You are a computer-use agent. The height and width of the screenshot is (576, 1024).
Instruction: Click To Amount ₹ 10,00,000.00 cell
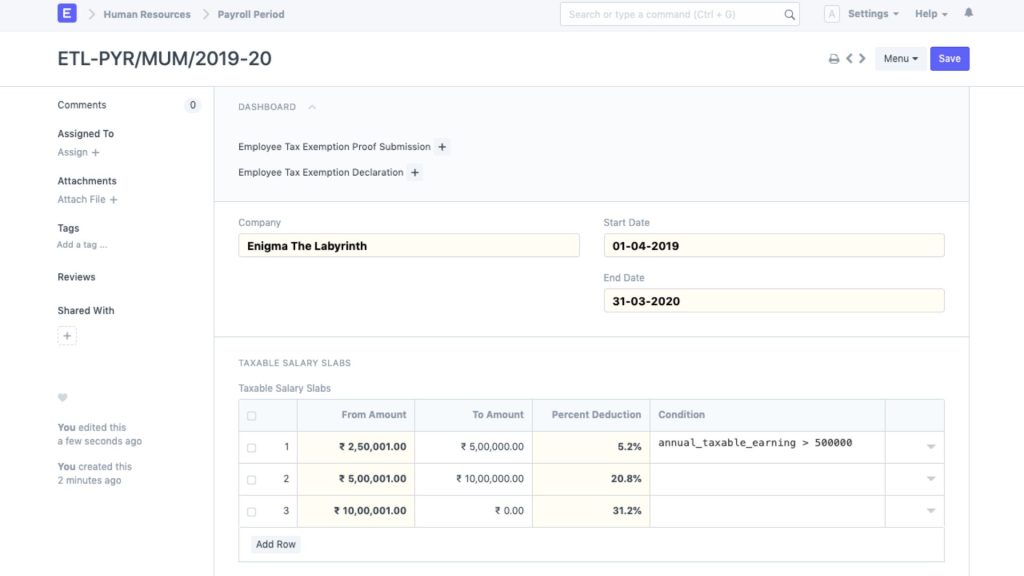point(473,479)
